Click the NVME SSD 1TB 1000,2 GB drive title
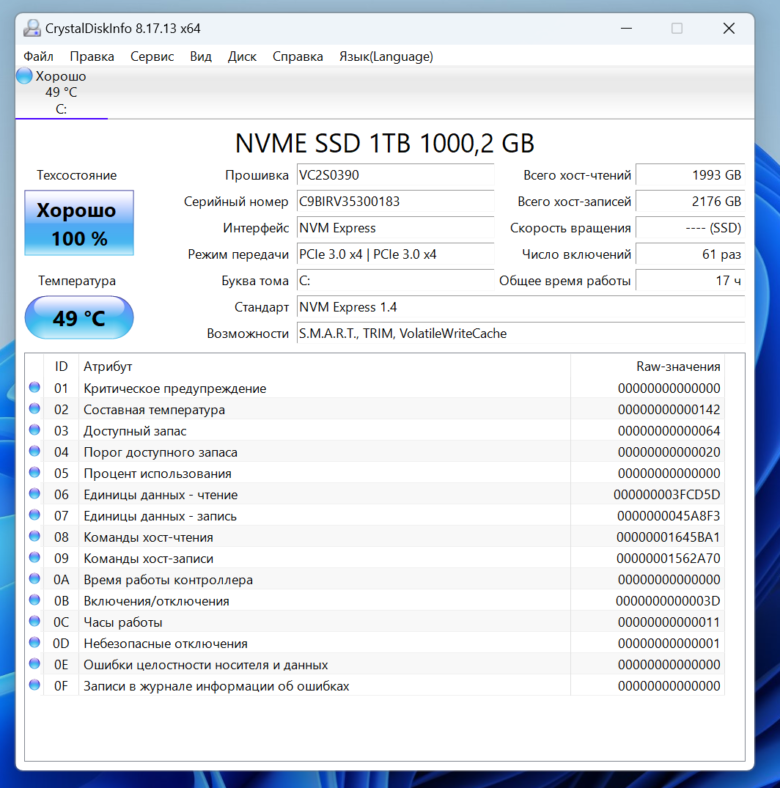780x788 pixels. point(384,143)
